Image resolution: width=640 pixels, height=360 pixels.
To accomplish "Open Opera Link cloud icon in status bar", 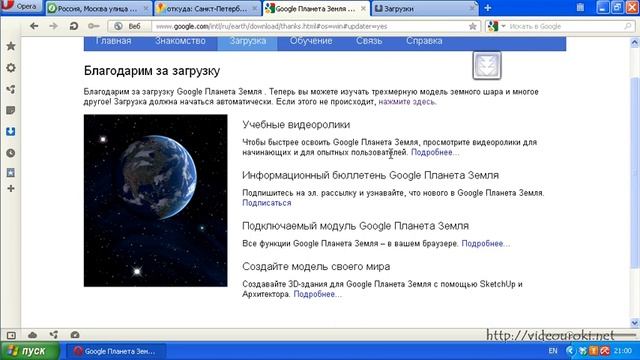I will pyautogui.click(x=32, y=335).
